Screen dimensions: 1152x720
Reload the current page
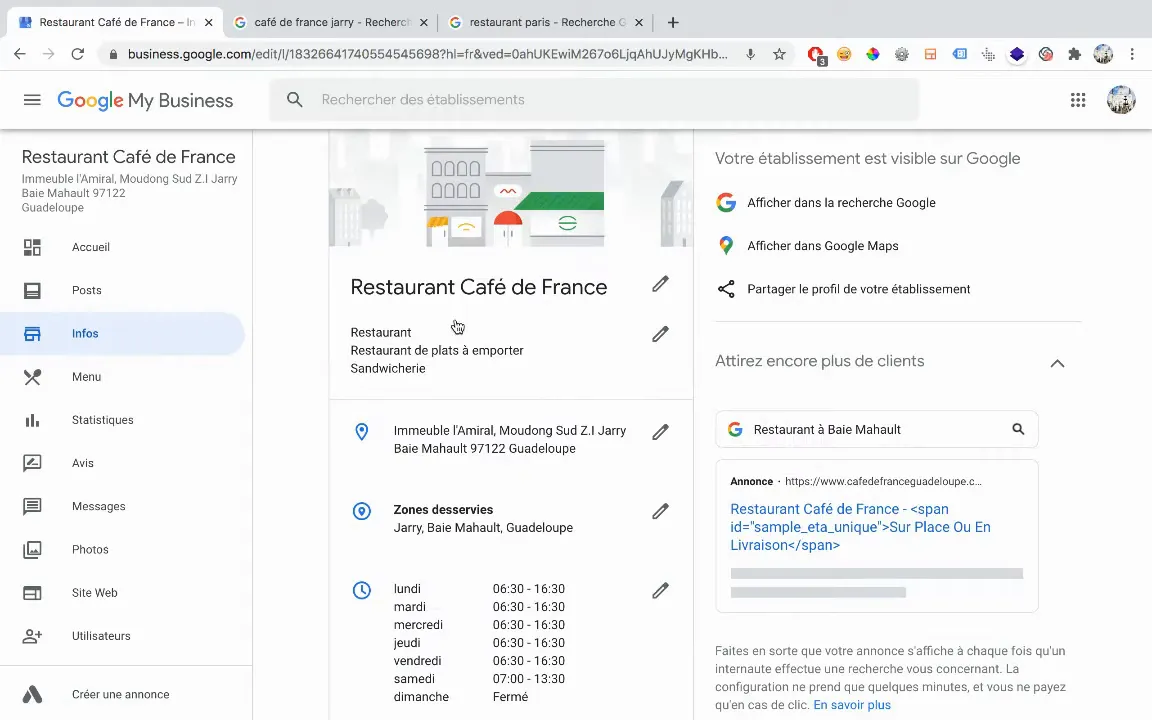coord(77,54)
